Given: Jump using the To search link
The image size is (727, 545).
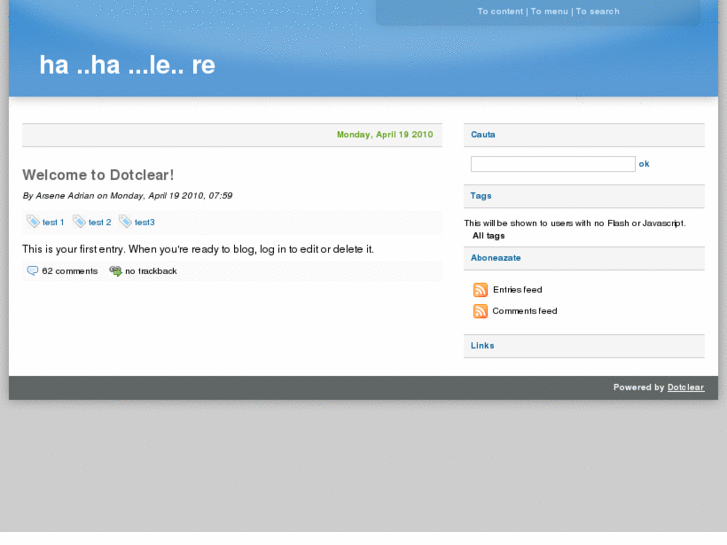Looking at the screenshot, I should (598, 11).
